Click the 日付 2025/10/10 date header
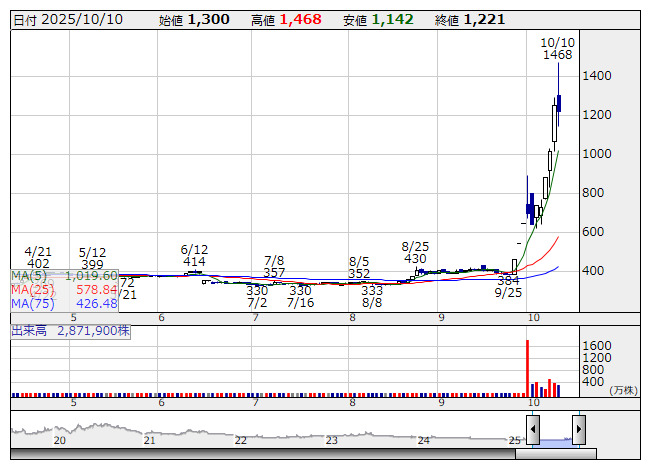This screenshot has height=470, width=653. [66, 19]
